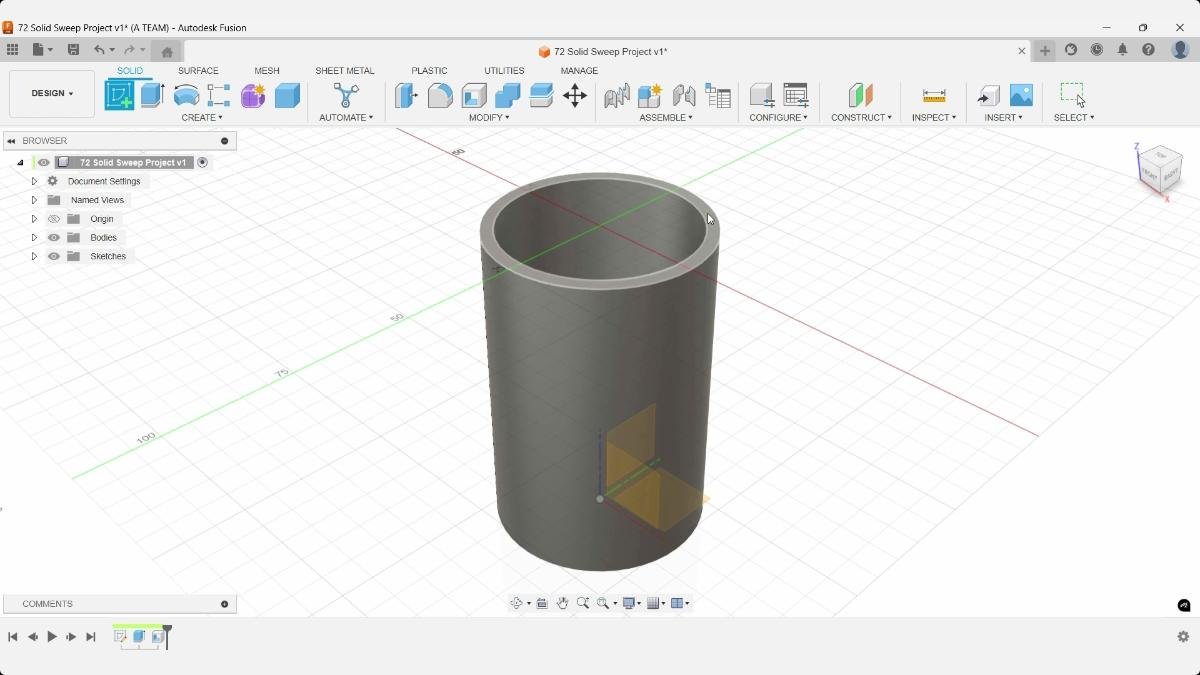
Task: Switch to the PLASTIC tab
Action: (429, 71)
